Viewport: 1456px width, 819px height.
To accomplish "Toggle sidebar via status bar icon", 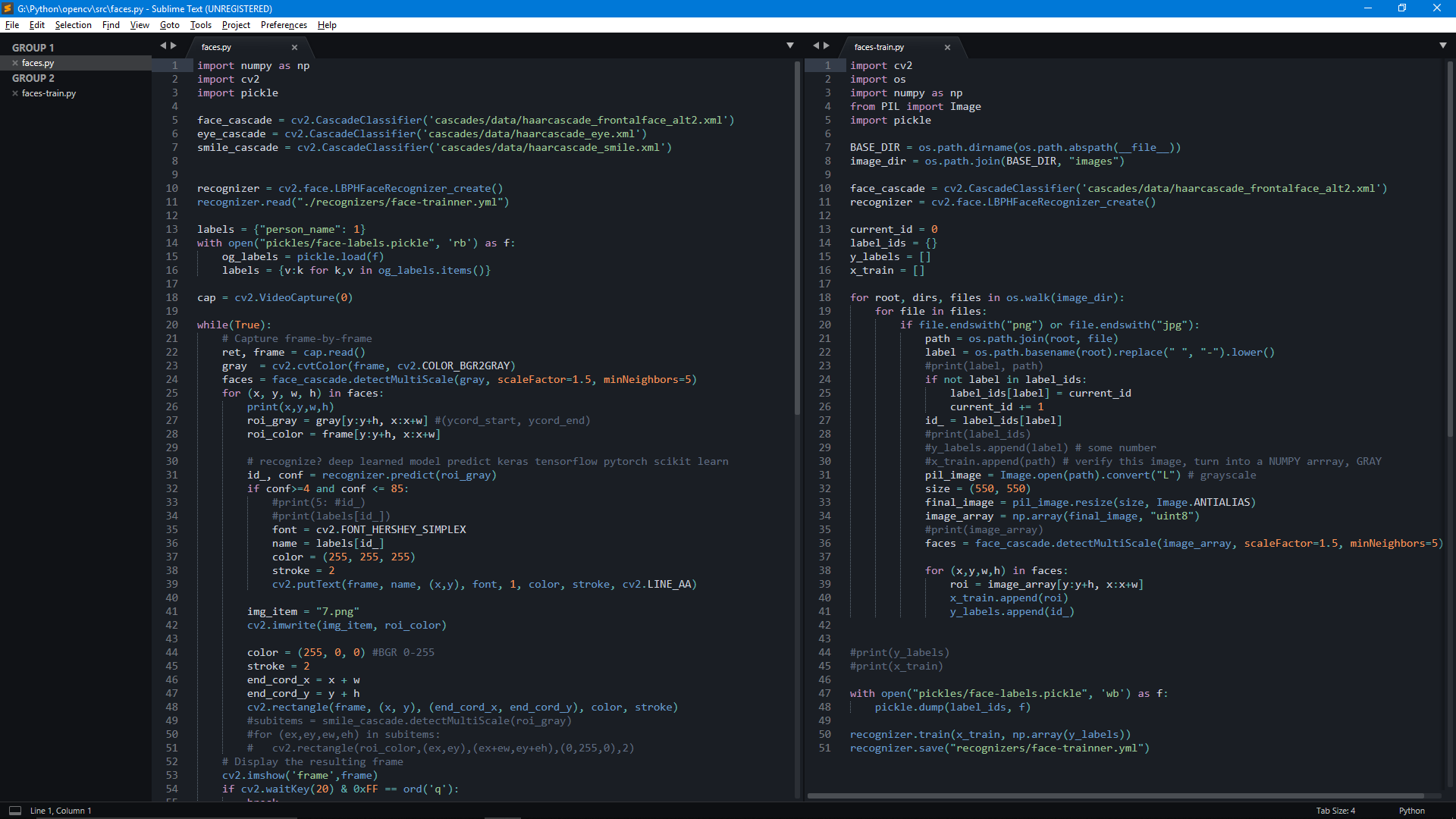I will click(14, 810).
